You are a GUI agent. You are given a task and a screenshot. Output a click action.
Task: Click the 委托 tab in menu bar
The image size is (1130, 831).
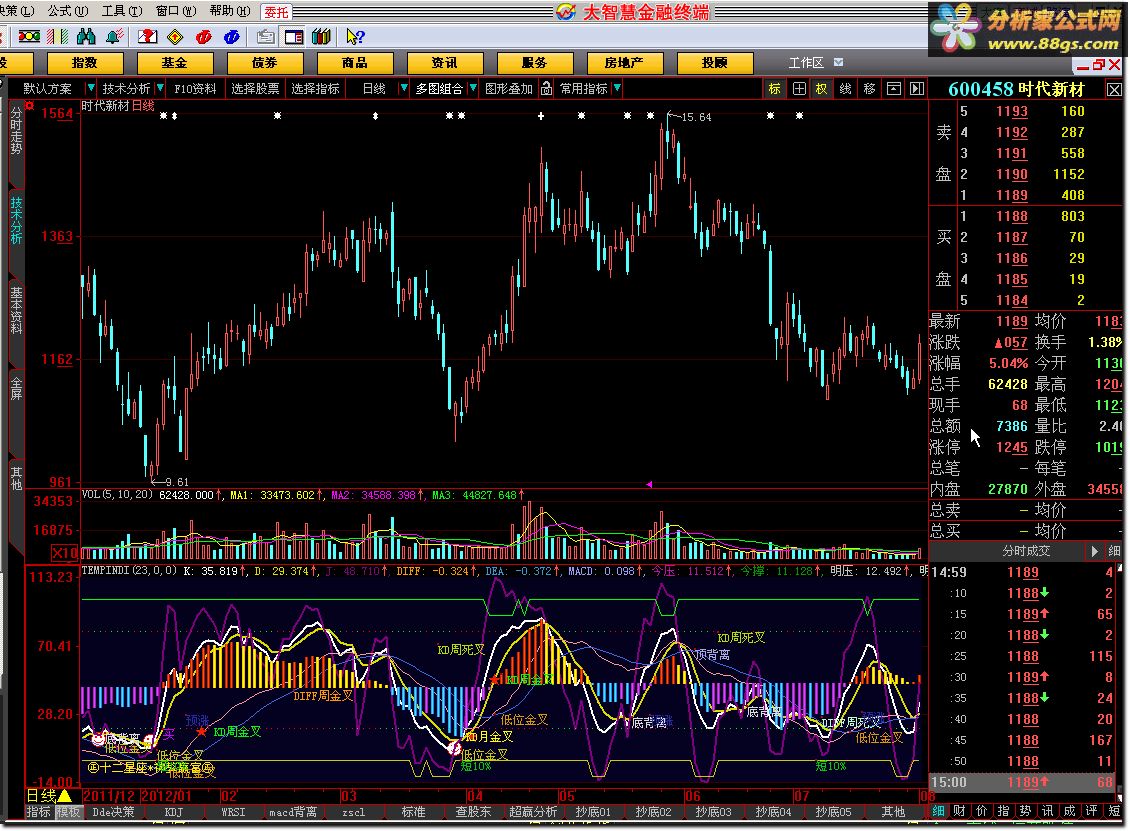click(276, 12)
